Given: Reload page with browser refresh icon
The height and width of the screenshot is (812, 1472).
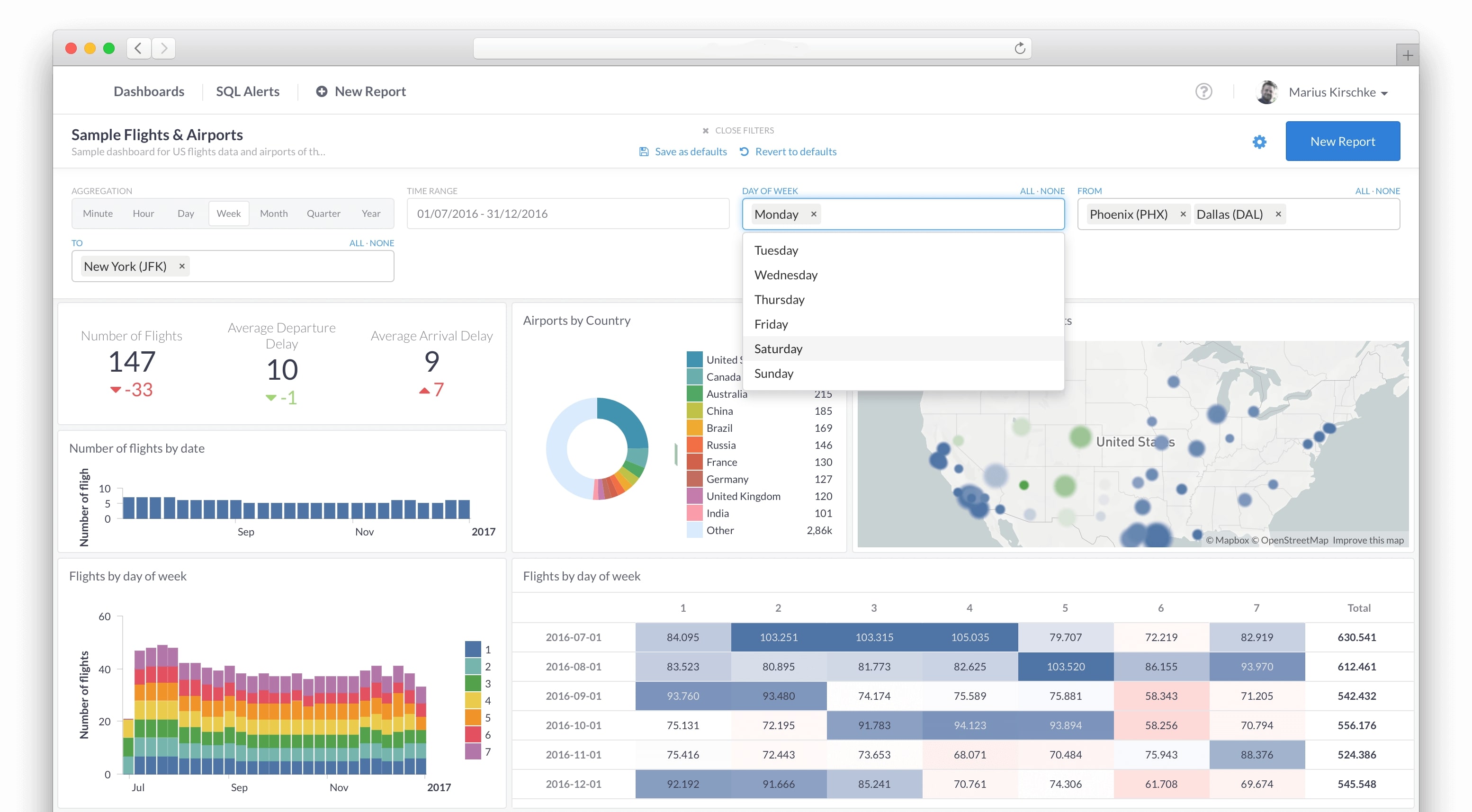Looking at the screenshot, I should click(x=1019, y=49).
